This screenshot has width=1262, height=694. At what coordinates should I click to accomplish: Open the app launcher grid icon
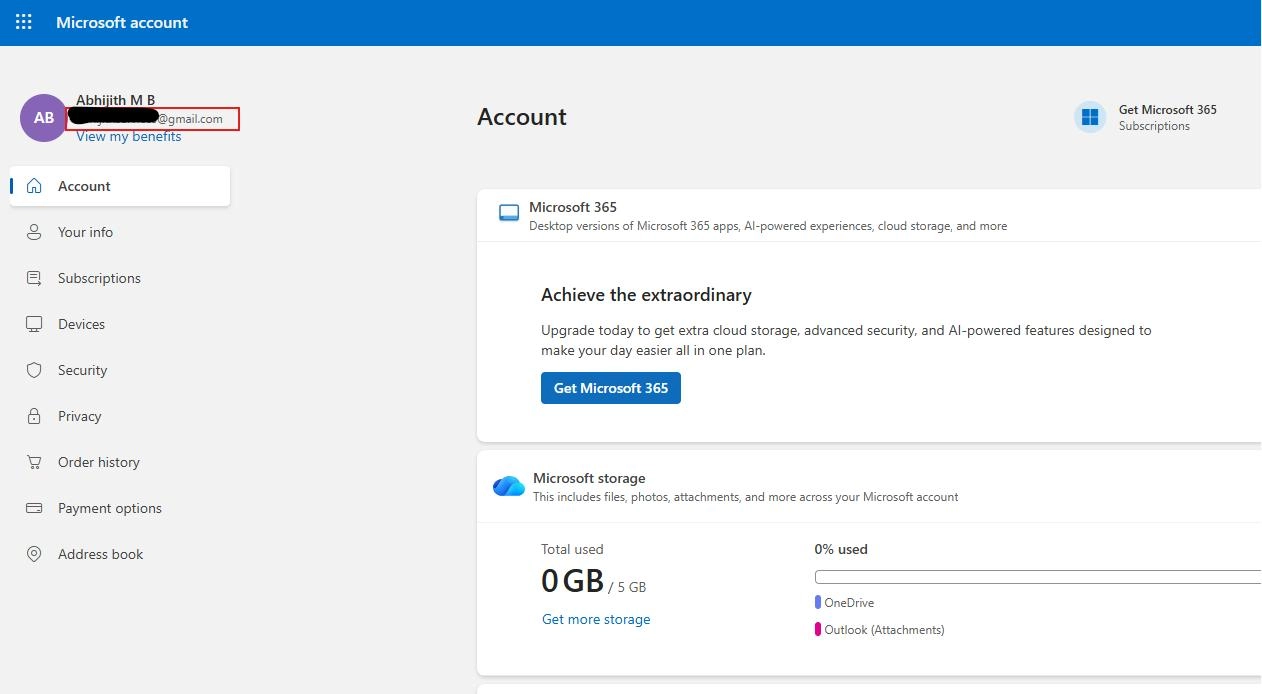tap(24, 22)
